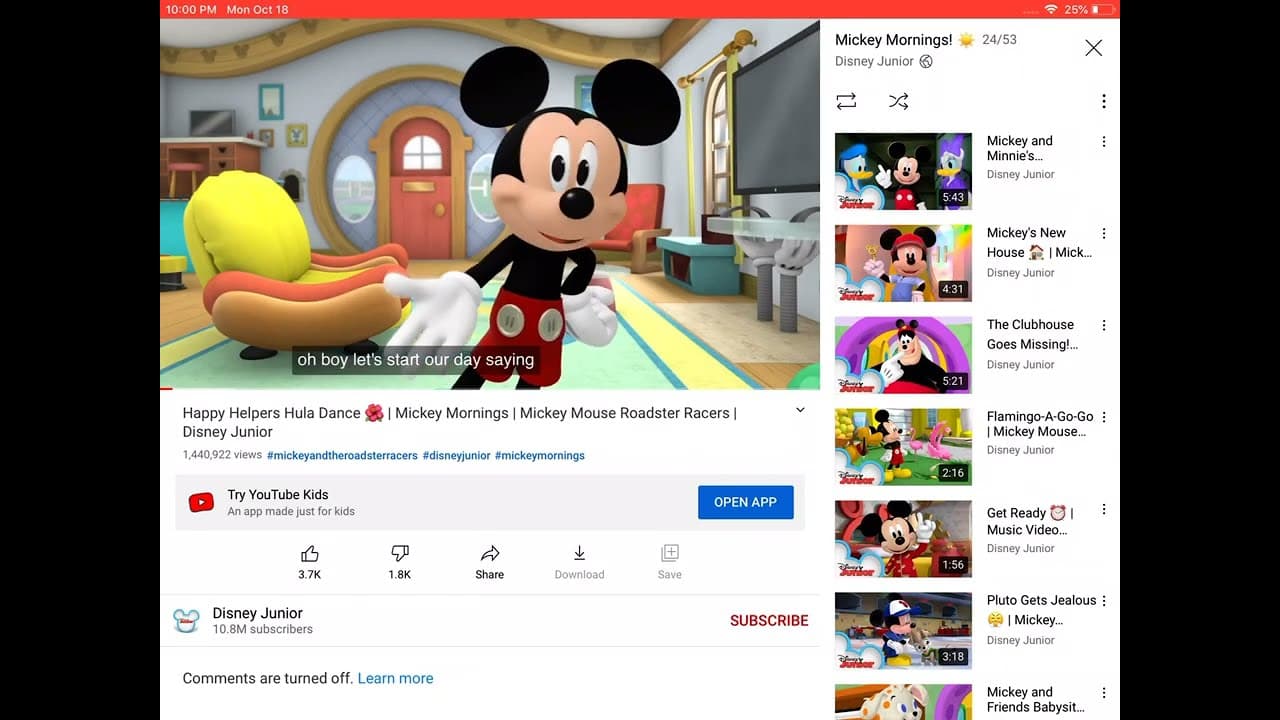Click the YouTube Kids logo icon
This screenshot has width=1280, height=720.
[201, 502]
